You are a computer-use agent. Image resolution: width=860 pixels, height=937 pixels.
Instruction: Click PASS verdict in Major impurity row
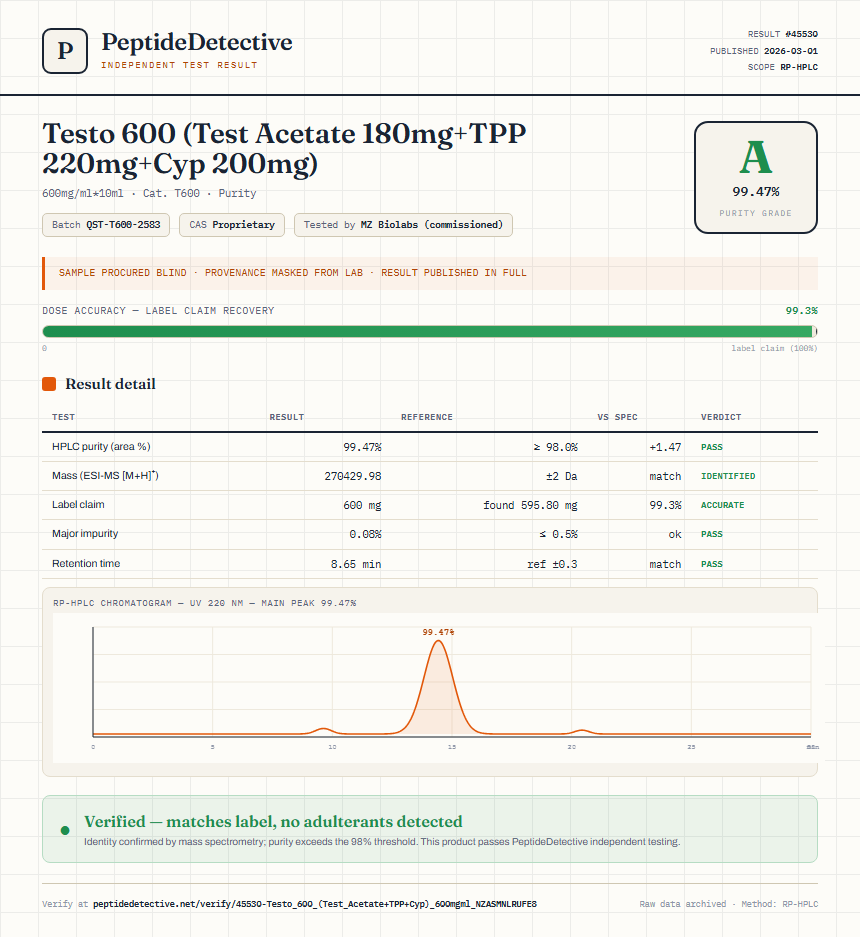(x=712, y=534)
